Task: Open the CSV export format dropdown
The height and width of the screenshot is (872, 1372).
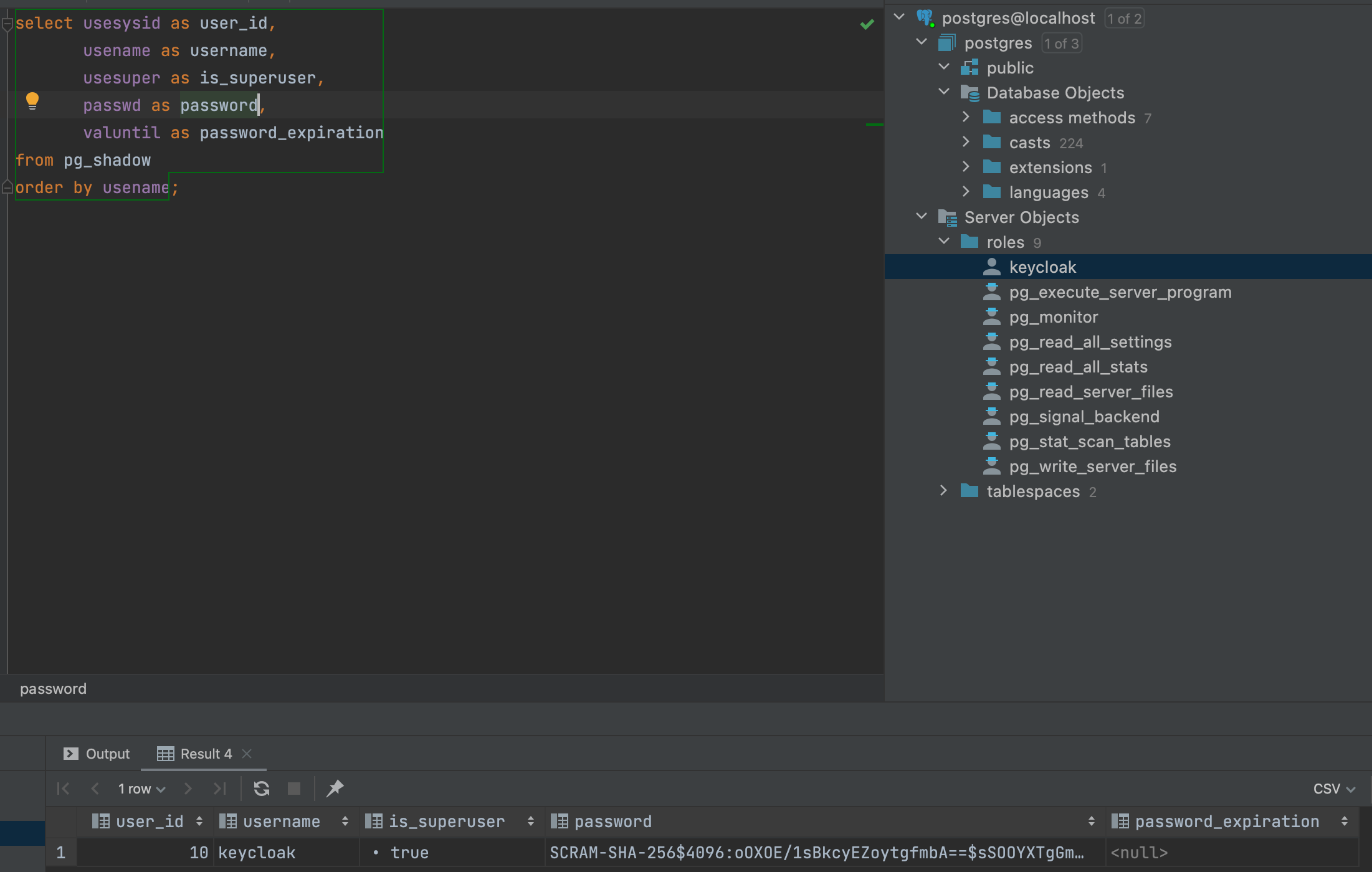Action: (x=1333, y=788)
